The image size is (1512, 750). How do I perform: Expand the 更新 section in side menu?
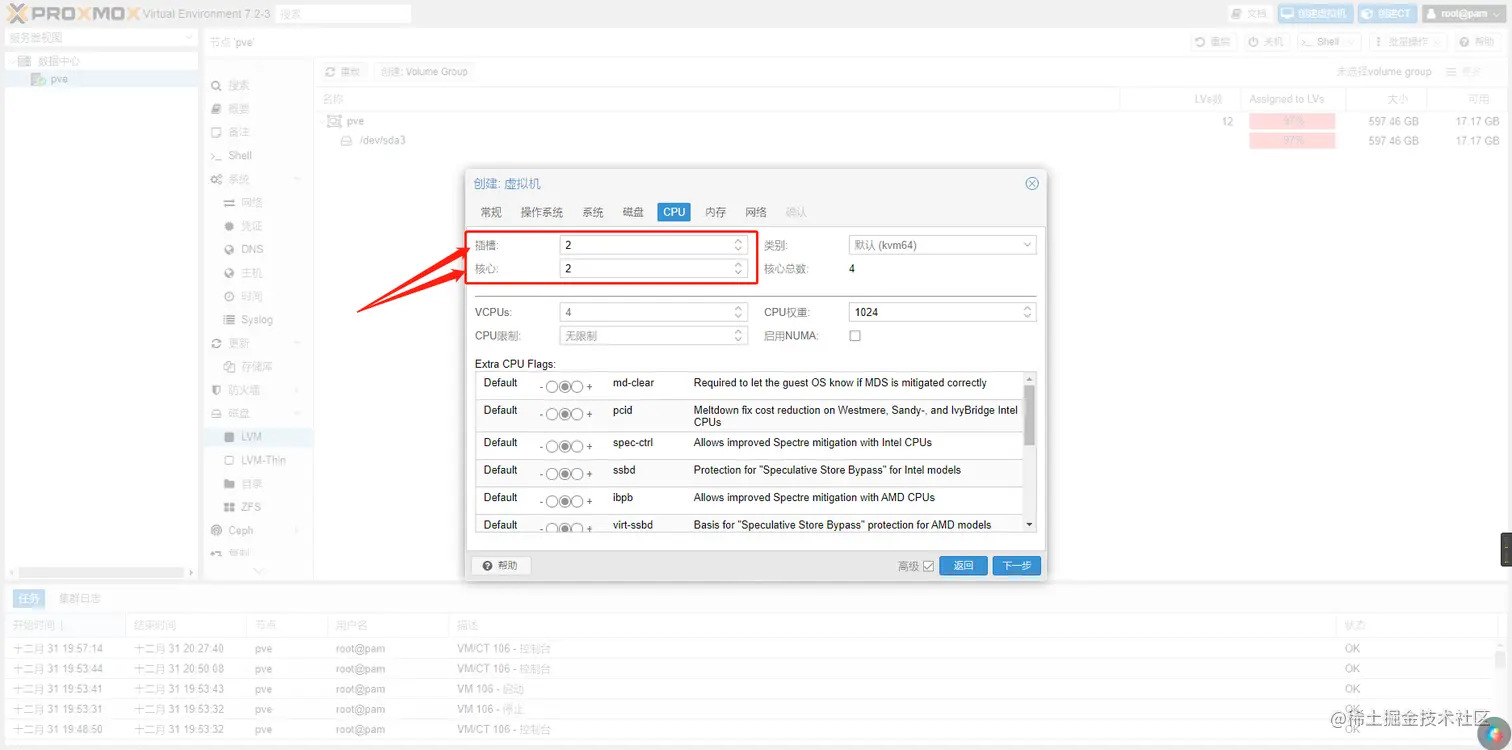(x=296, y=343)
